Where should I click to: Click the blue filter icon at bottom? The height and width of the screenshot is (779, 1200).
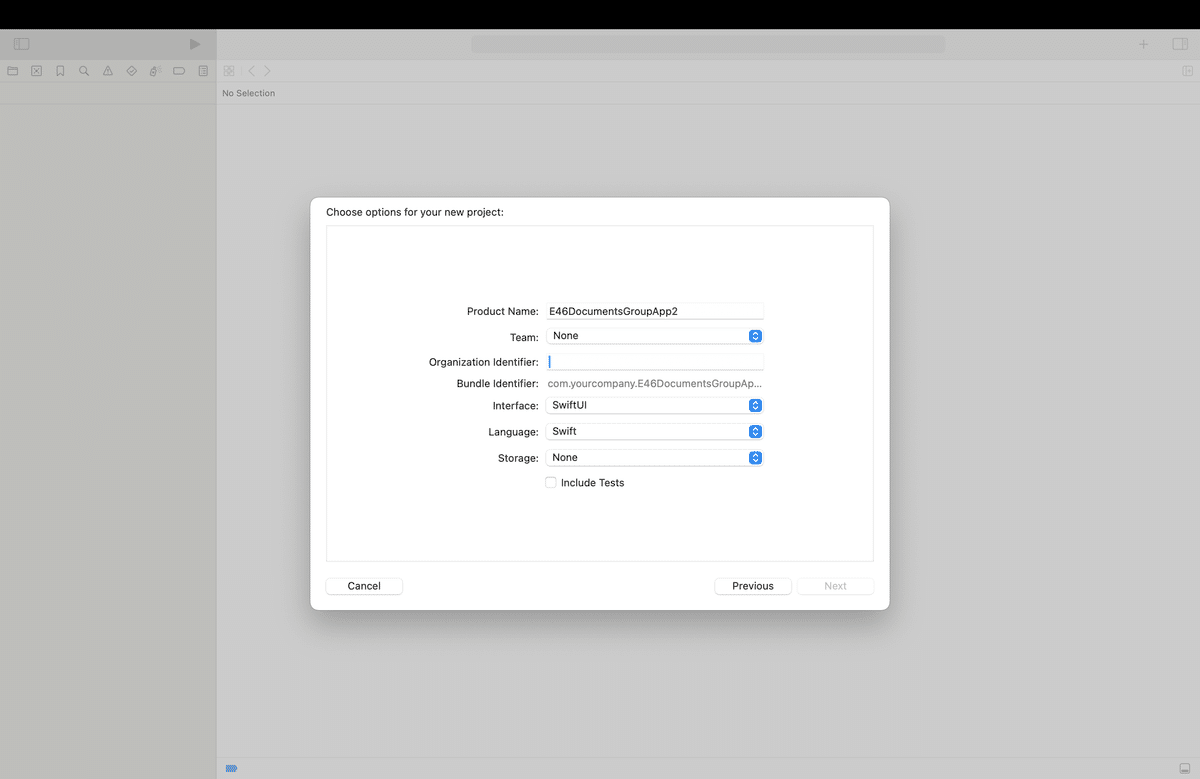click(x=232, y=768)
